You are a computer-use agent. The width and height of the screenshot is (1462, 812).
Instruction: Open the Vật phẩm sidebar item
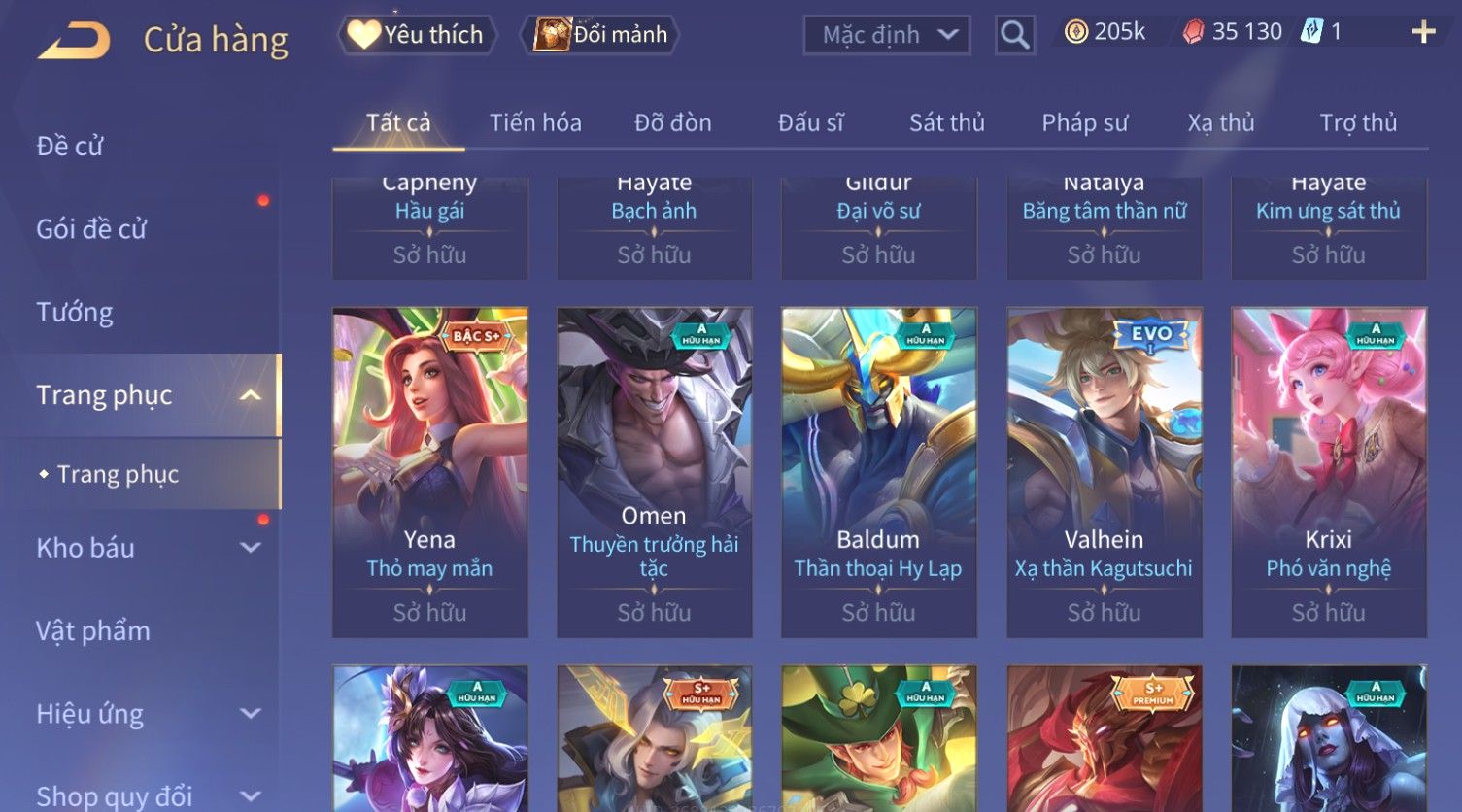point(93,631)
